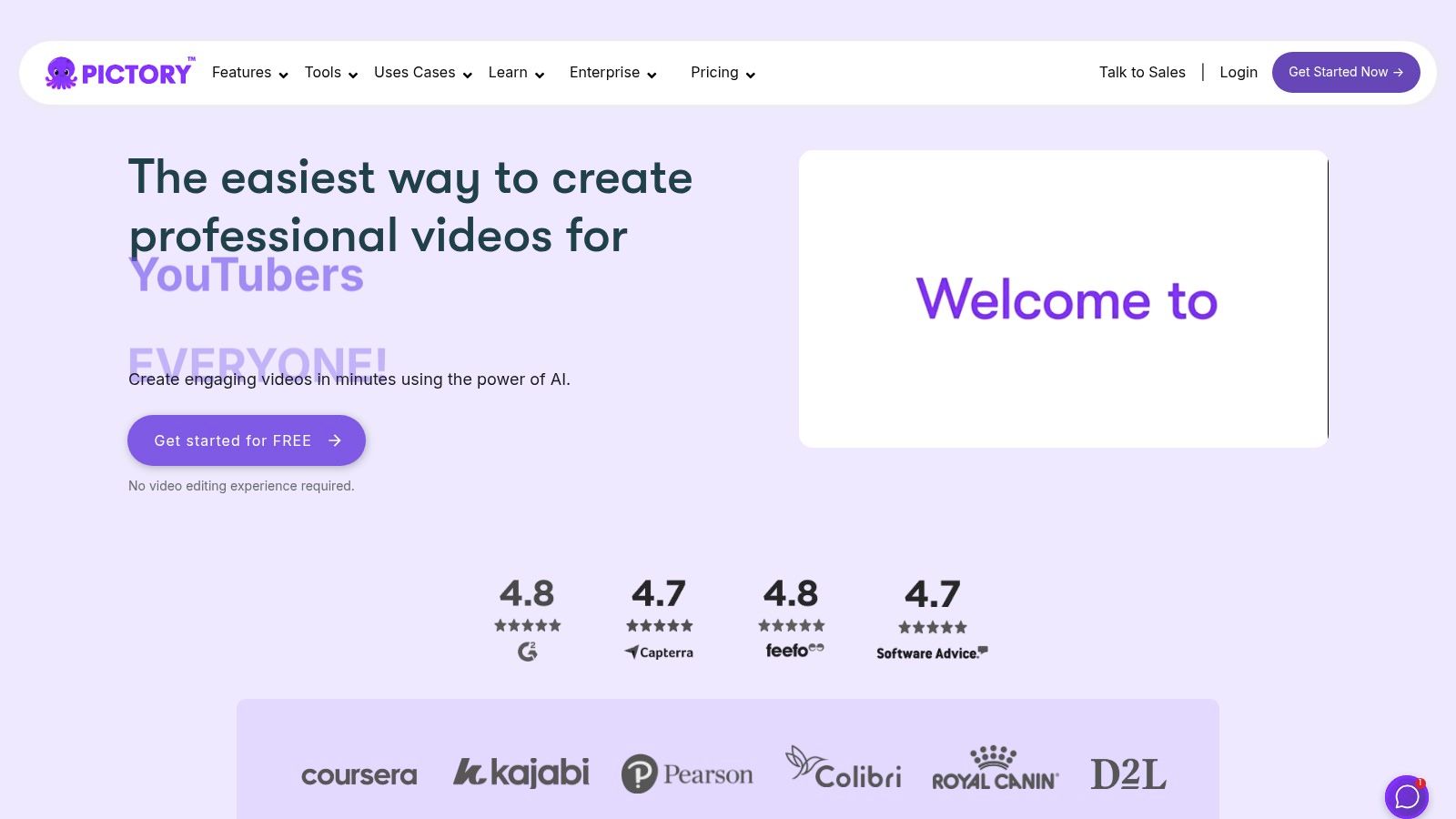1456x819 pixels.
Task: Click the 4.8 G2 rating score
Action: coord(527,594)
